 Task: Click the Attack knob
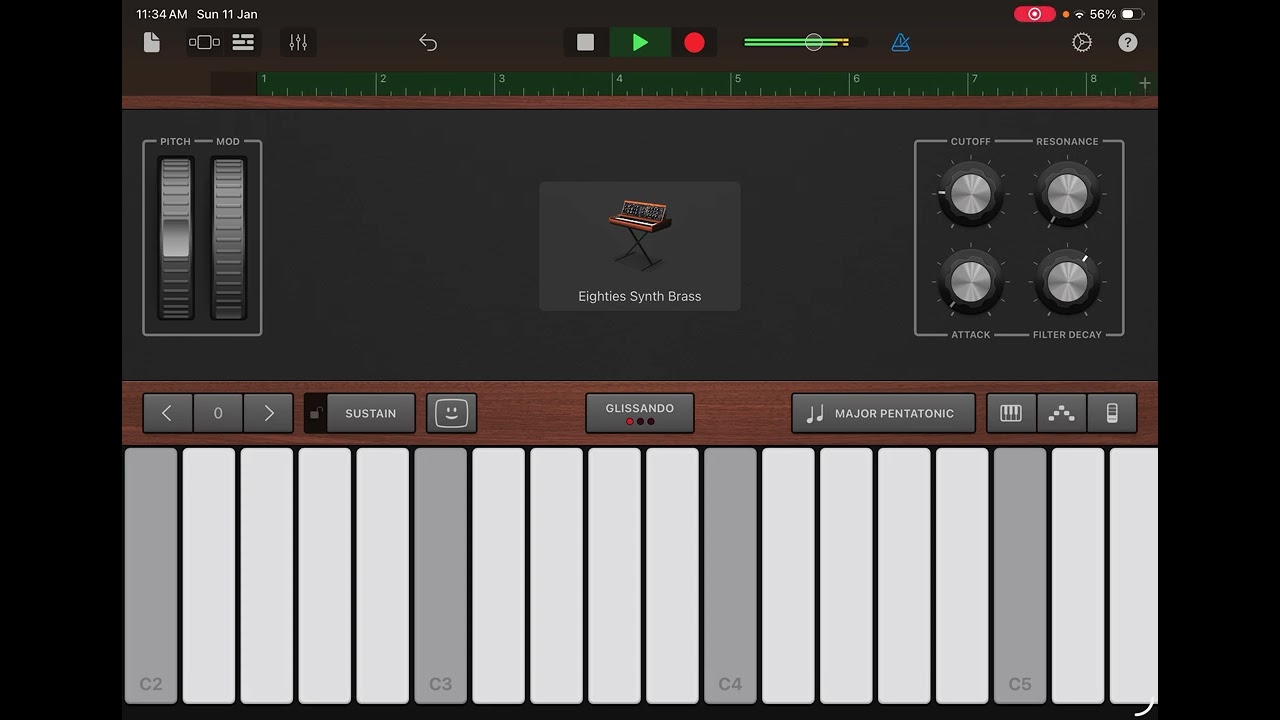tap(970, 281)
